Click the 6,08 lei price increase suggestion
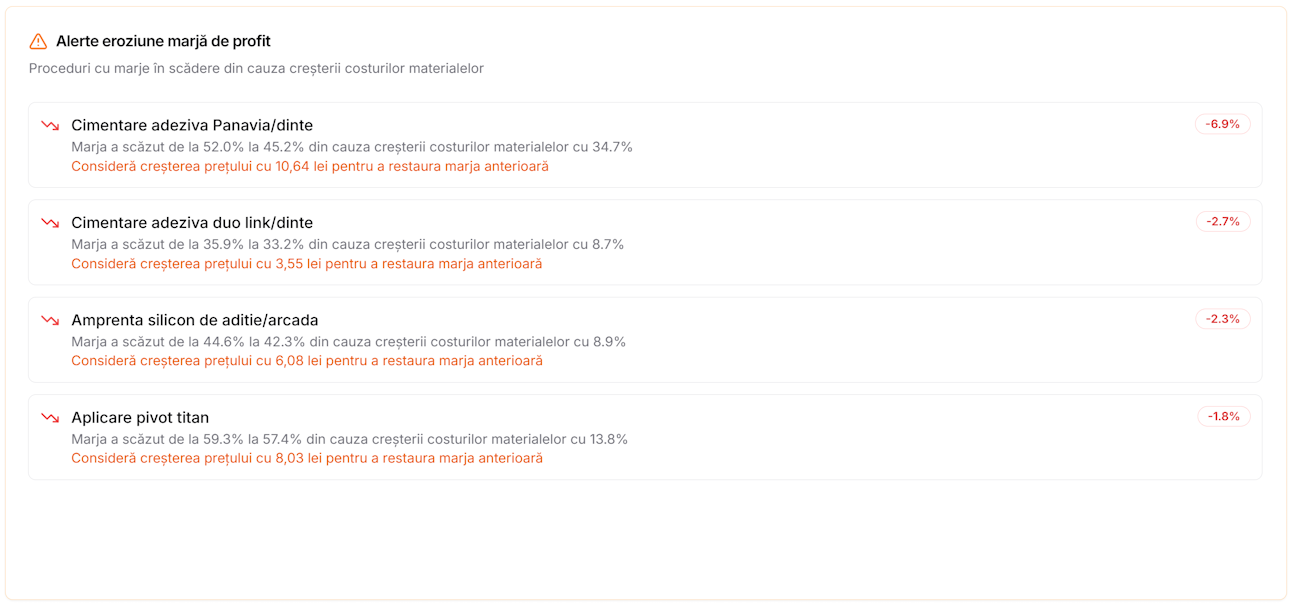Viewport: 1290px width, 603px height. pyautogui.click(x=306, y=361)
